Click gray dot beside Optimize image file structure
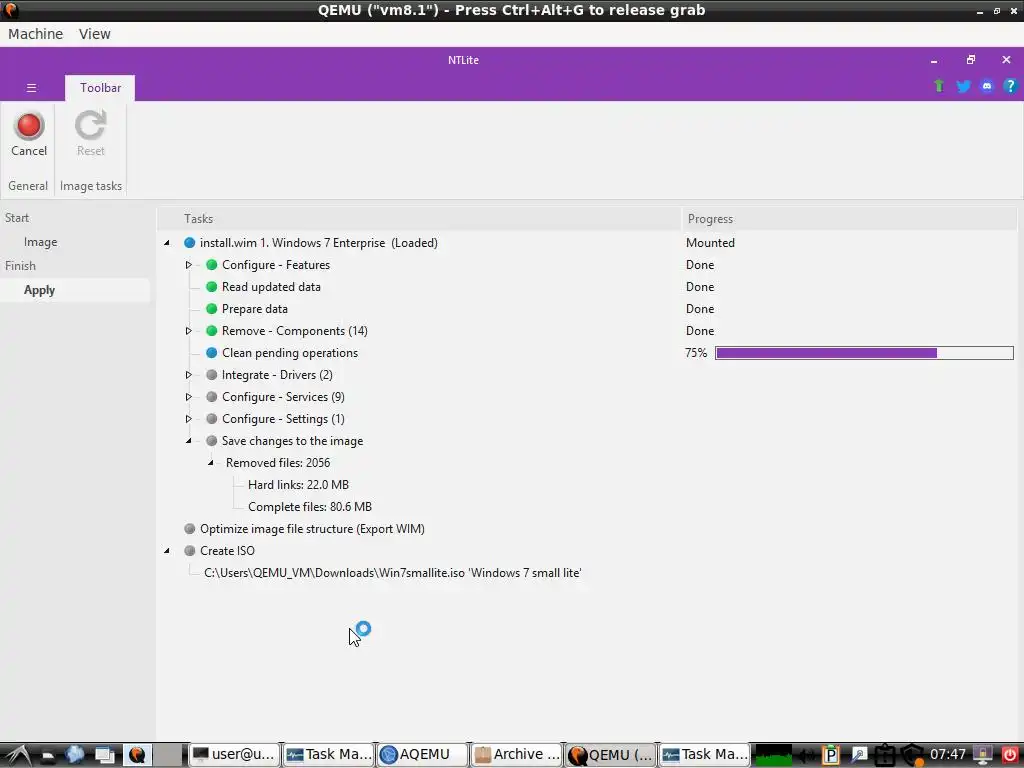 189,529
